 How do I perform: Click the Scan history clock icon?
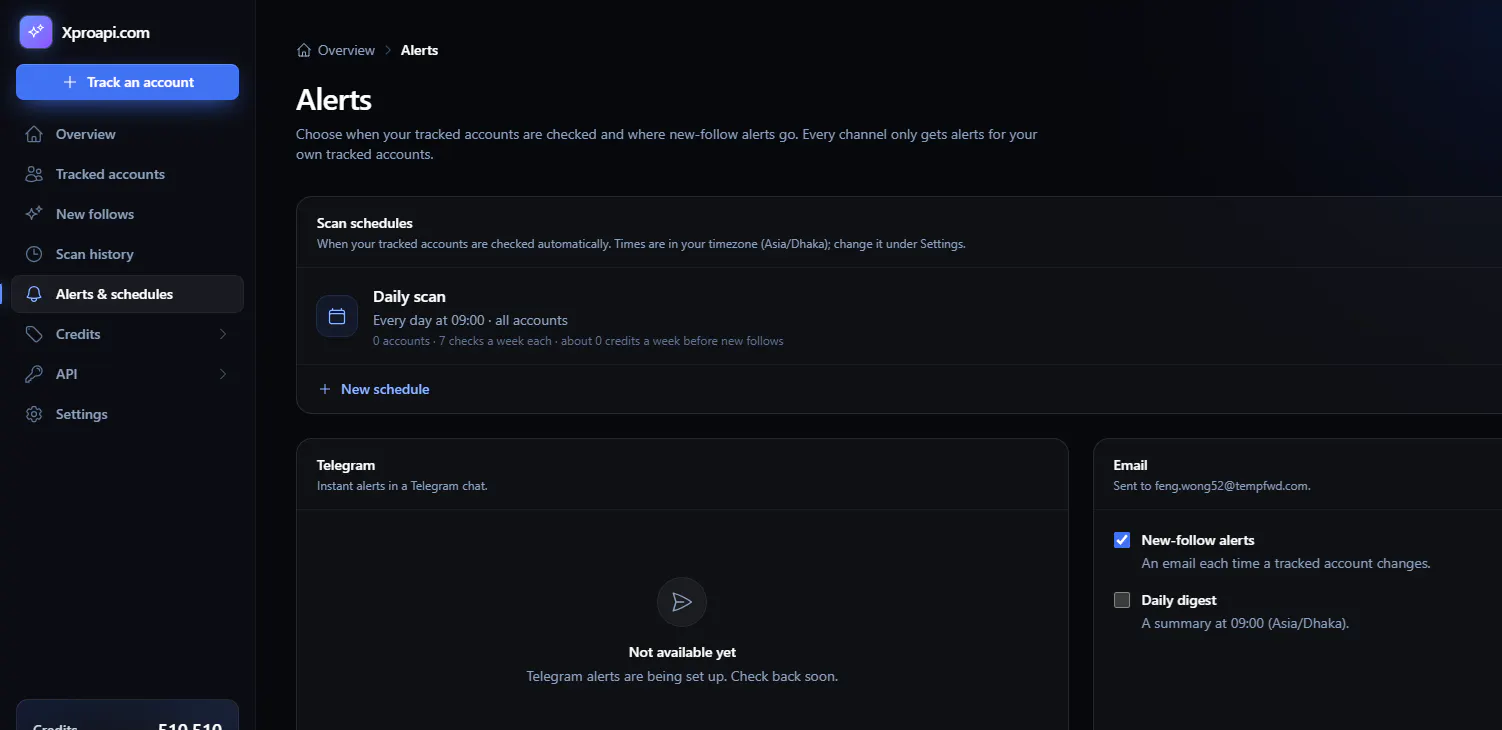[x=34, y=254]
